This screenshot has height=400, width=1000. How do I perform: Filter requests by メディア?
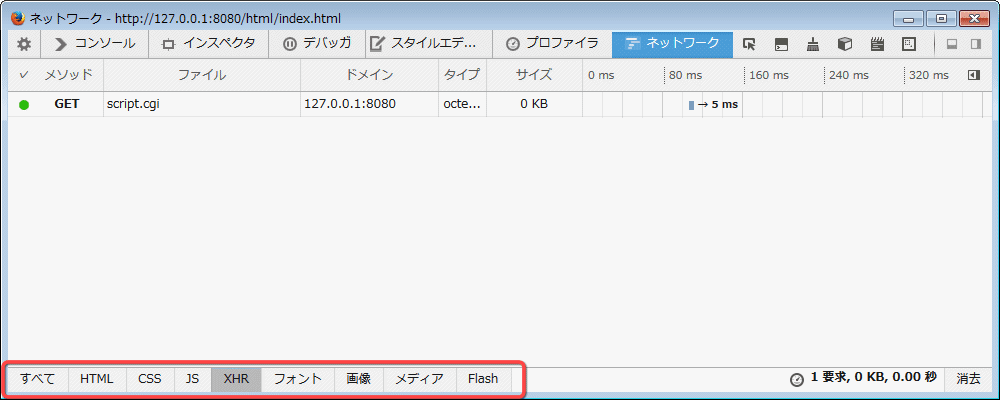pyautogui.click(x=420, y=379)
